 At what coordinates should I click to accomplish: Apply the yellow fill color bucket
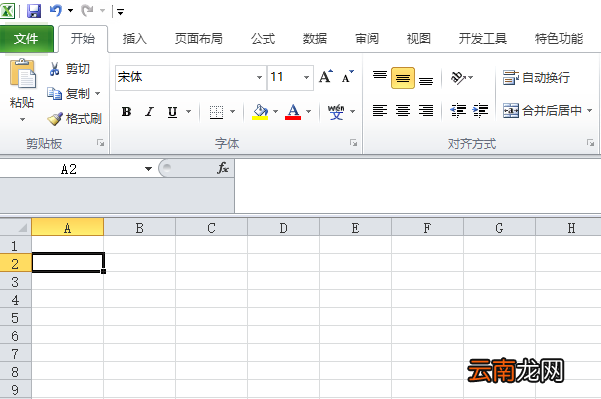click(260, 112)
